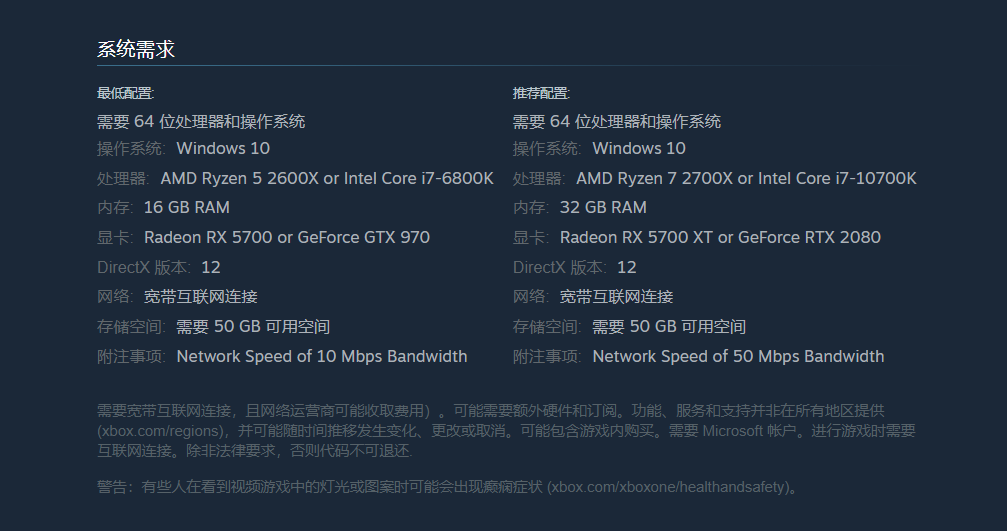
Task: Click Radeon RX 5700 or GeForce GTX 970
Action: [x=287, y=238]
